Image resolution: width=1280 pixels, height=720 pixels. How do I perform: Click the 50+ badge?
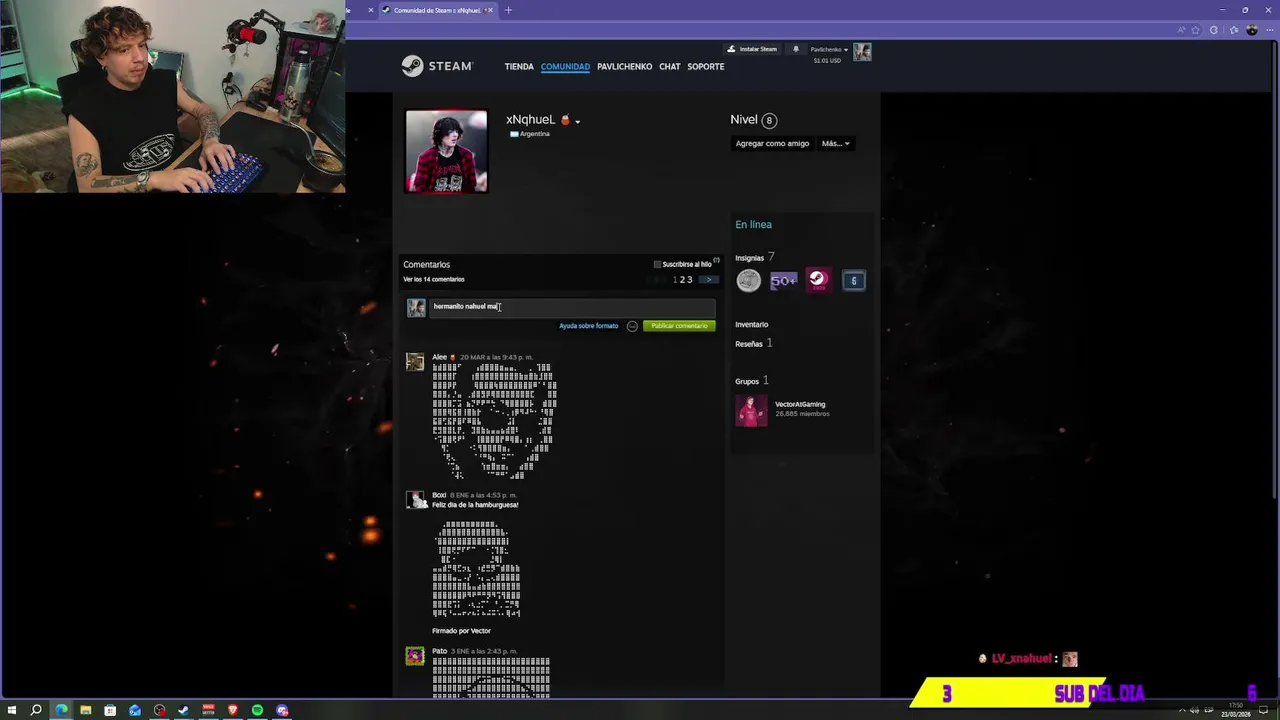click(783, 281)
